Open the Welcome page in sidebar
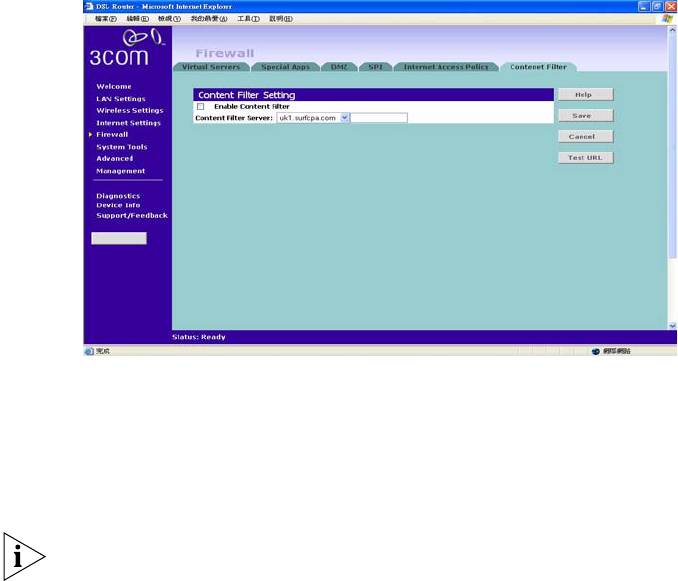This screenshot has width=678, height=581. coord(114,86)
